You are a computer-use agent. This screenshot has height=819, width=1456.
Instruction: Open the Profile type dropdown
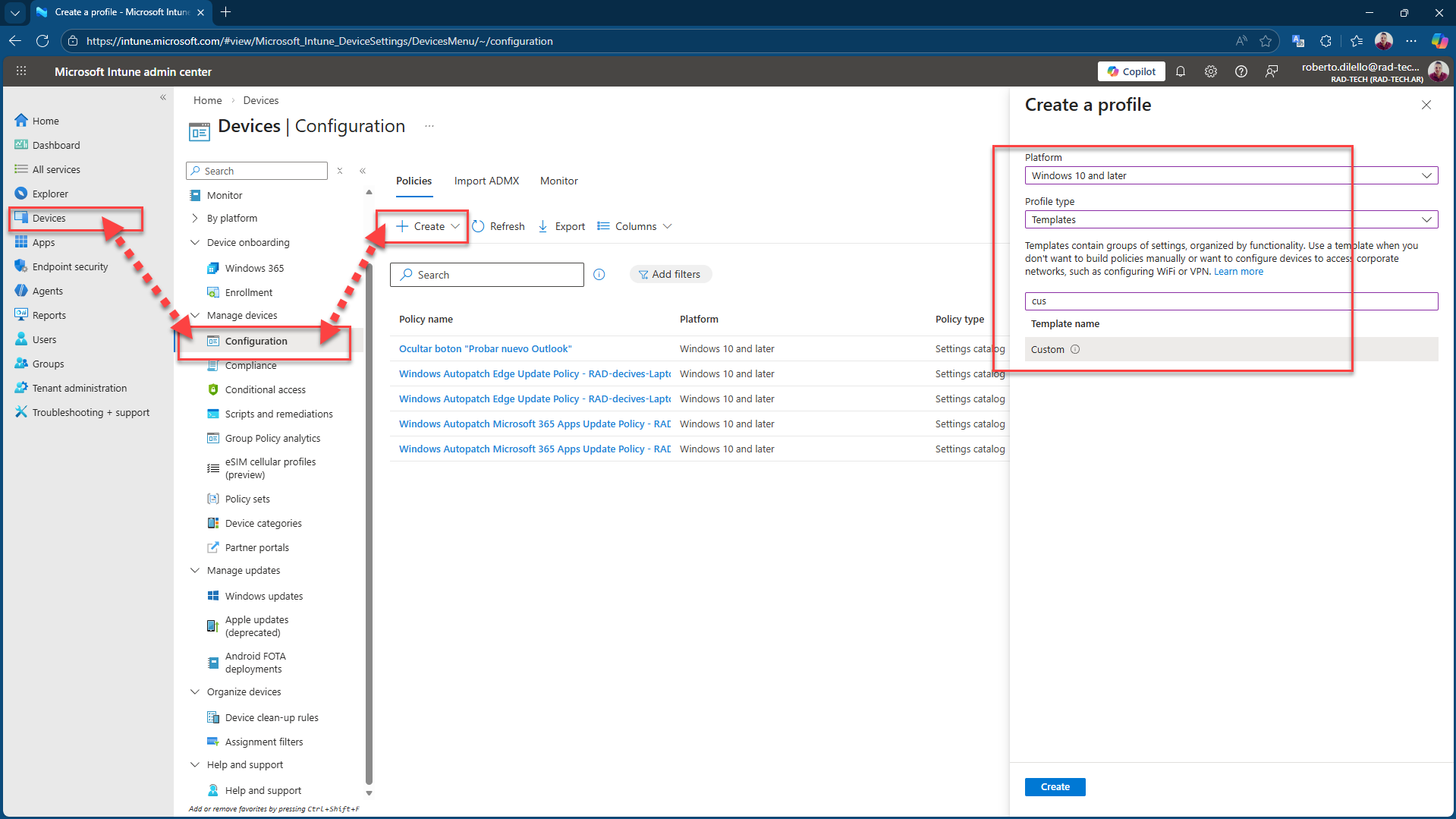pos(1231,219)
